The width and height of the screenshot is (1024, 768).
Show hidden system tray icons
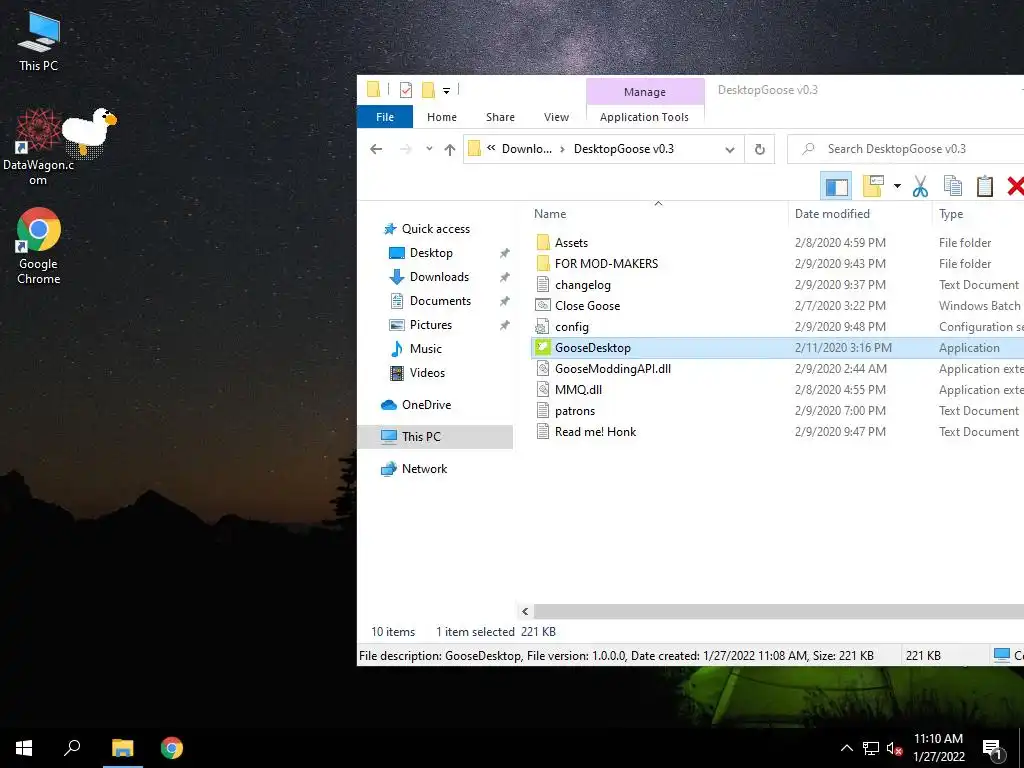coord(846,748)
